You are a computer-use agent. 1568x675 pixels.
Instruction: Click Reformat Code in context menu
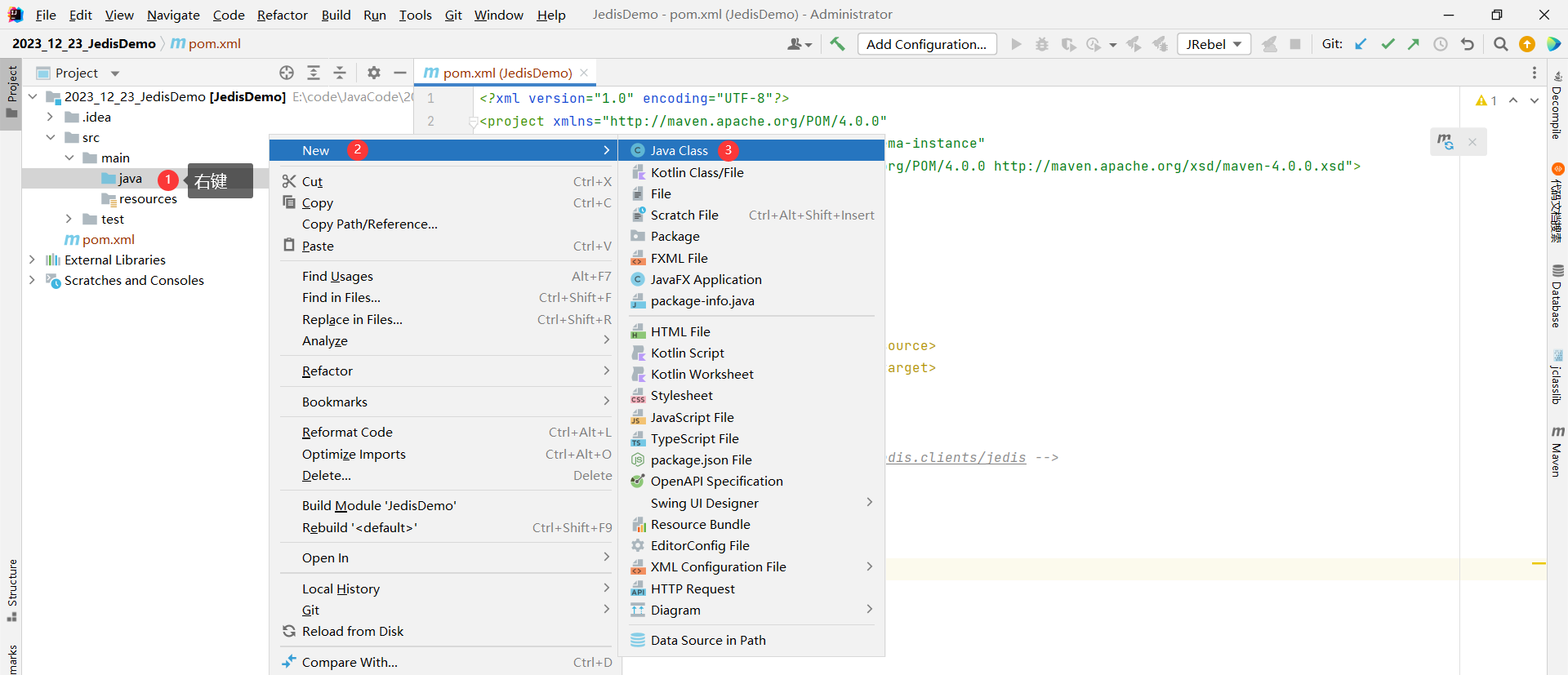pyautogui.click(x=446, y=432)
